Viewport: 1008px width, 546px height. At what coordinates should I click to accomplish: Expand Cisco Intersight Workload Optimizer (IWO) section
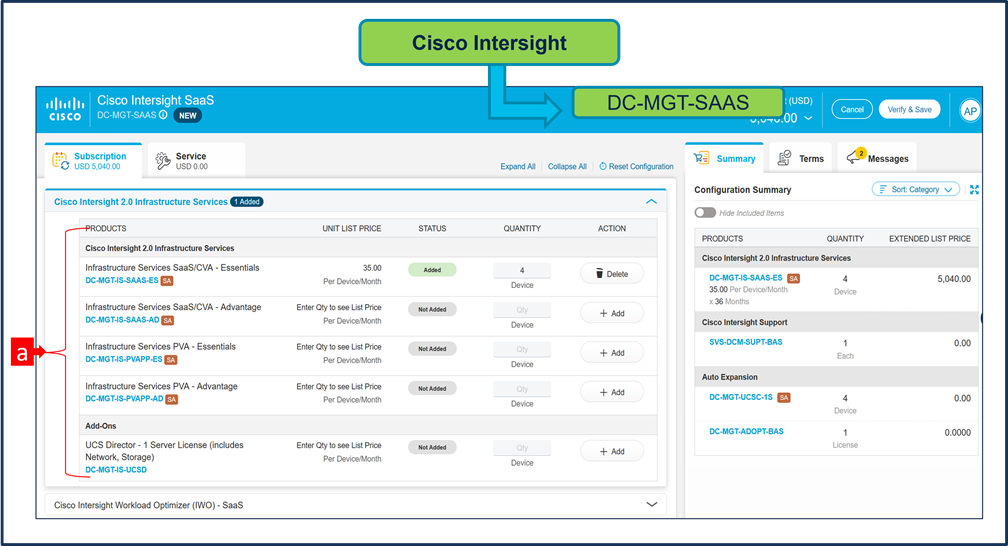point(651,505)
